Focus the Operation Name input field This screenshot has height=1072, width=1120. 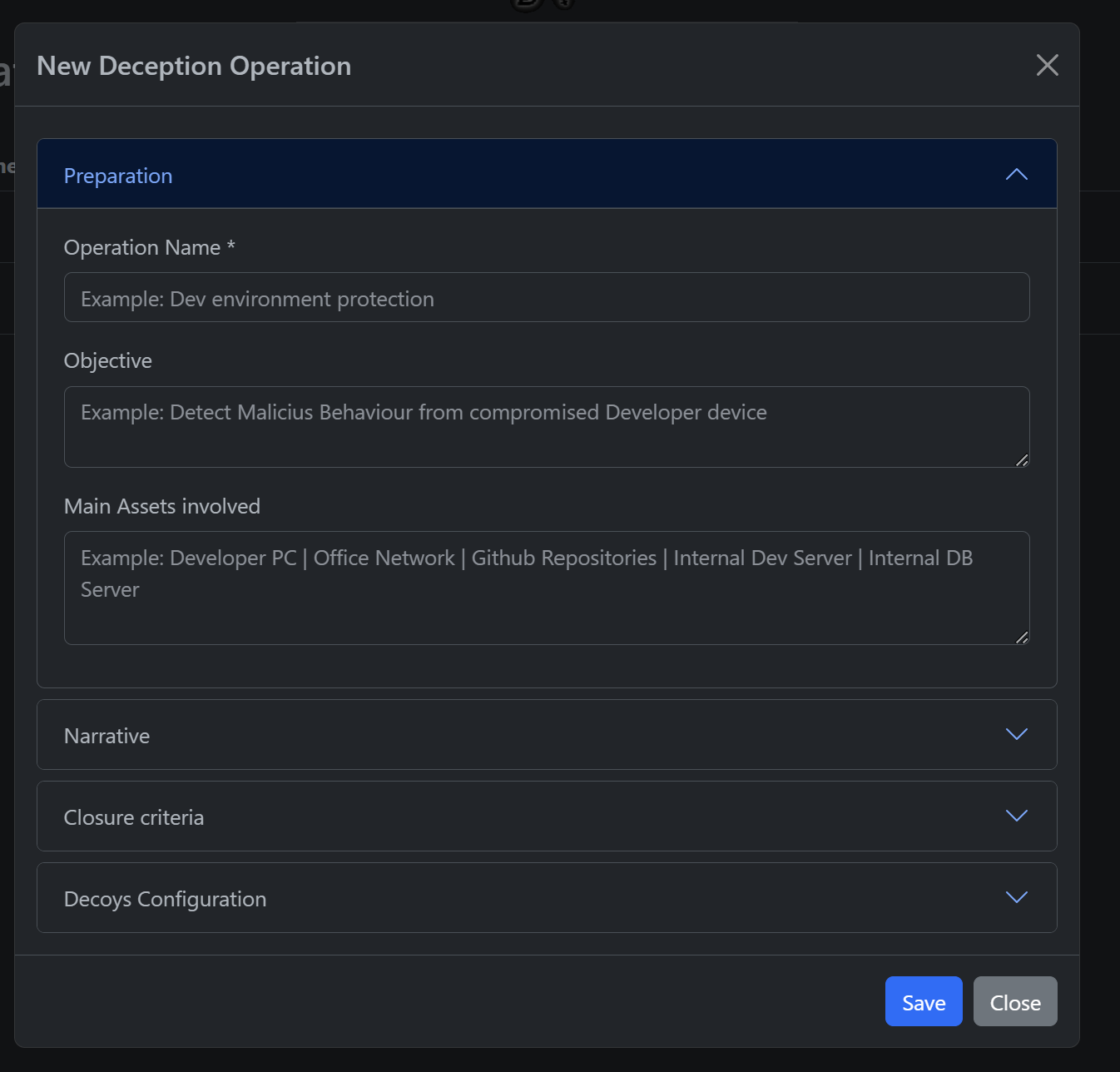pyautogui.click(x=547, y=297)
